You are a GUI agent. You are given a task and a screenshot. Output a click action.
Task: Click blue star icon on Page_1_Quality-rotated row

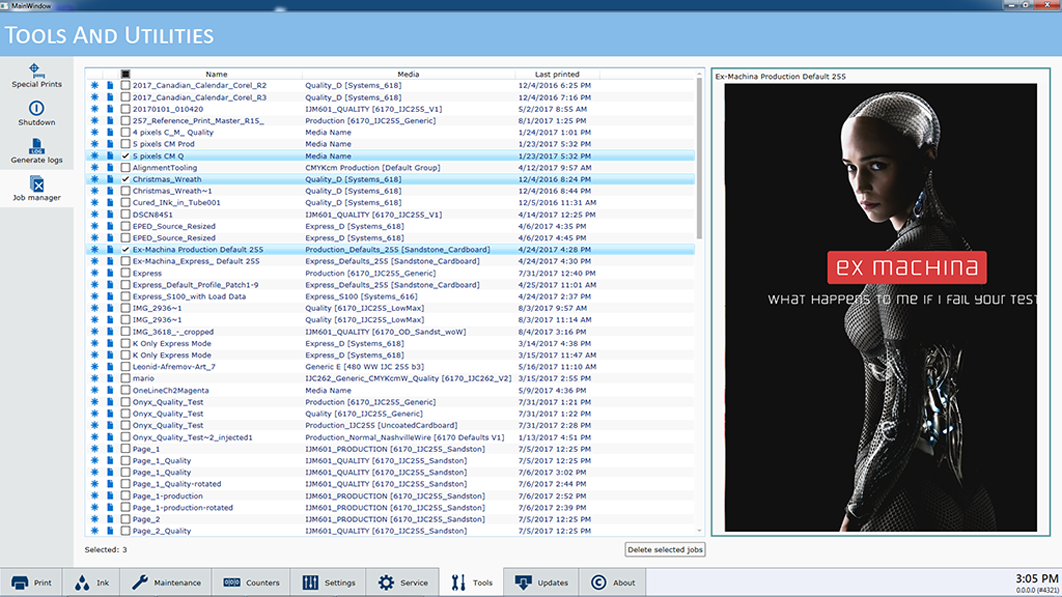[x=94, y=484]
